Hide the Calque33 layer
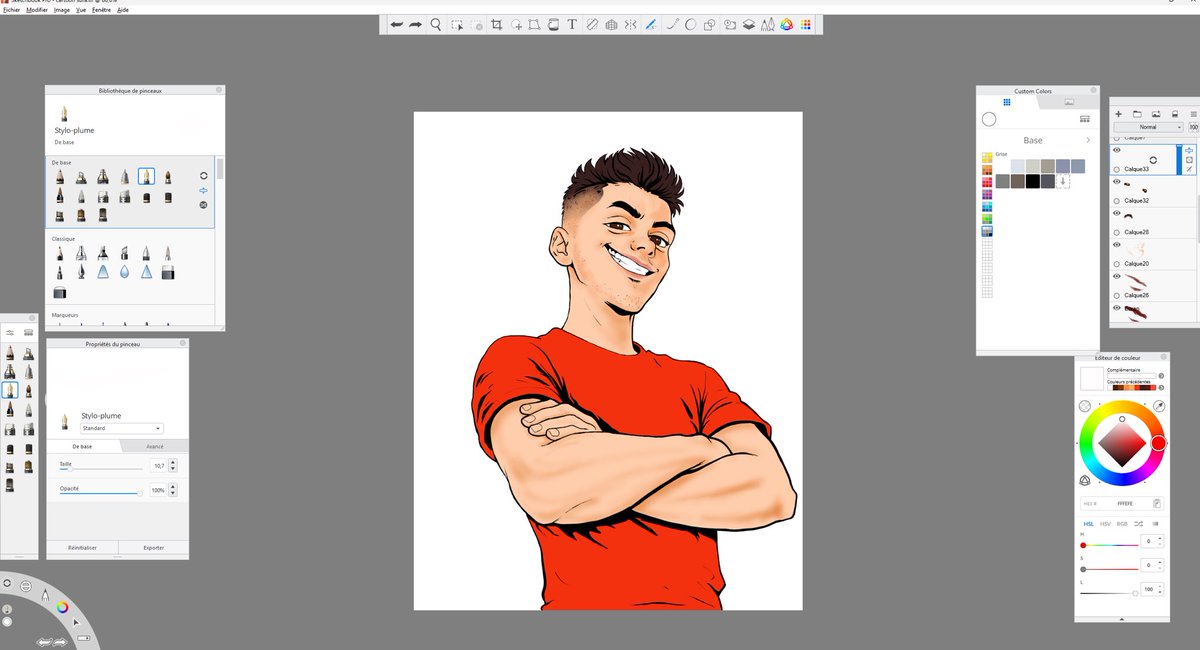 (x=1116, y=150)
